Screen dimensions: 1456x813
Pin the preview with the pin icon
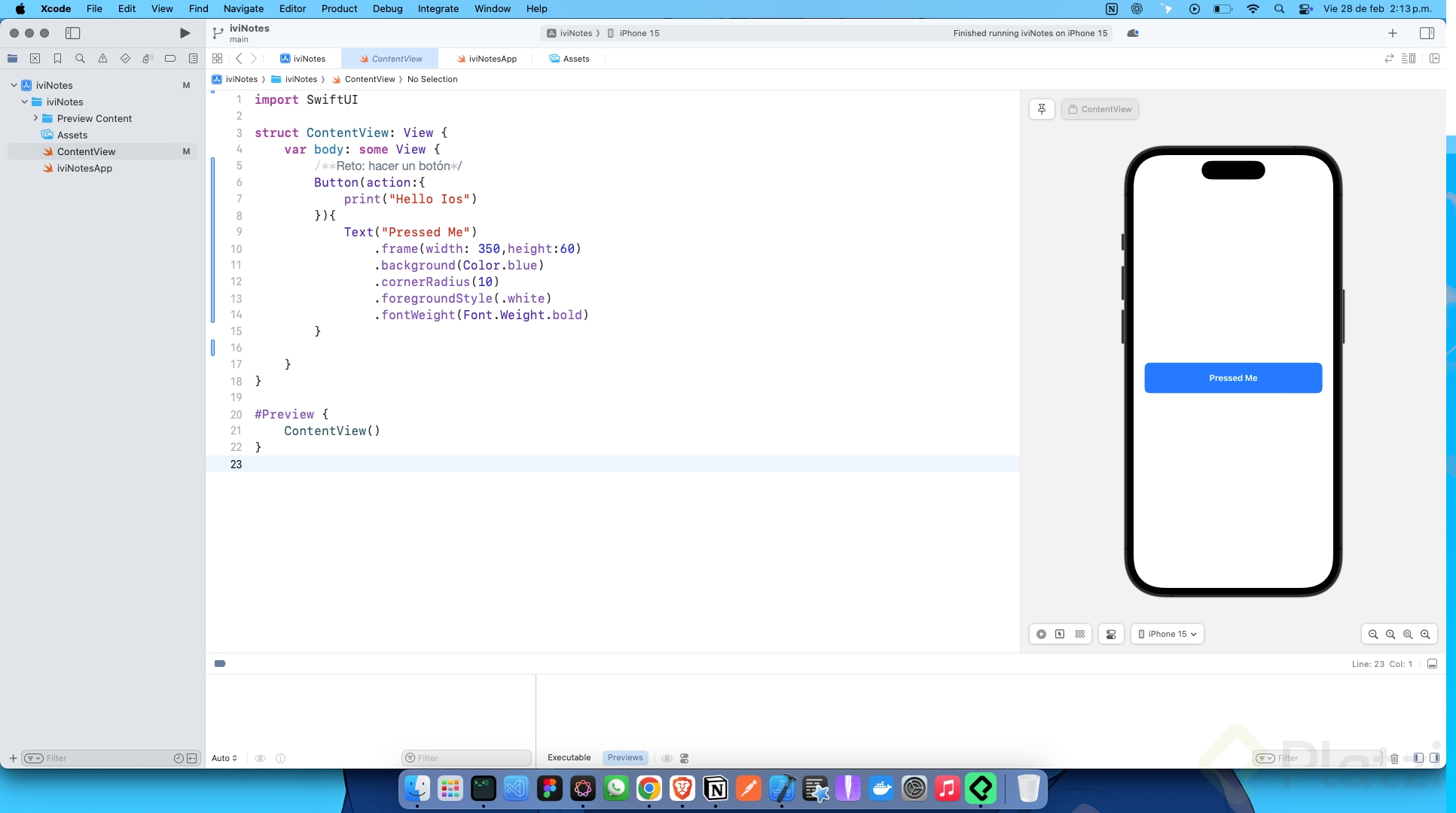click(x=1042, y=109)
